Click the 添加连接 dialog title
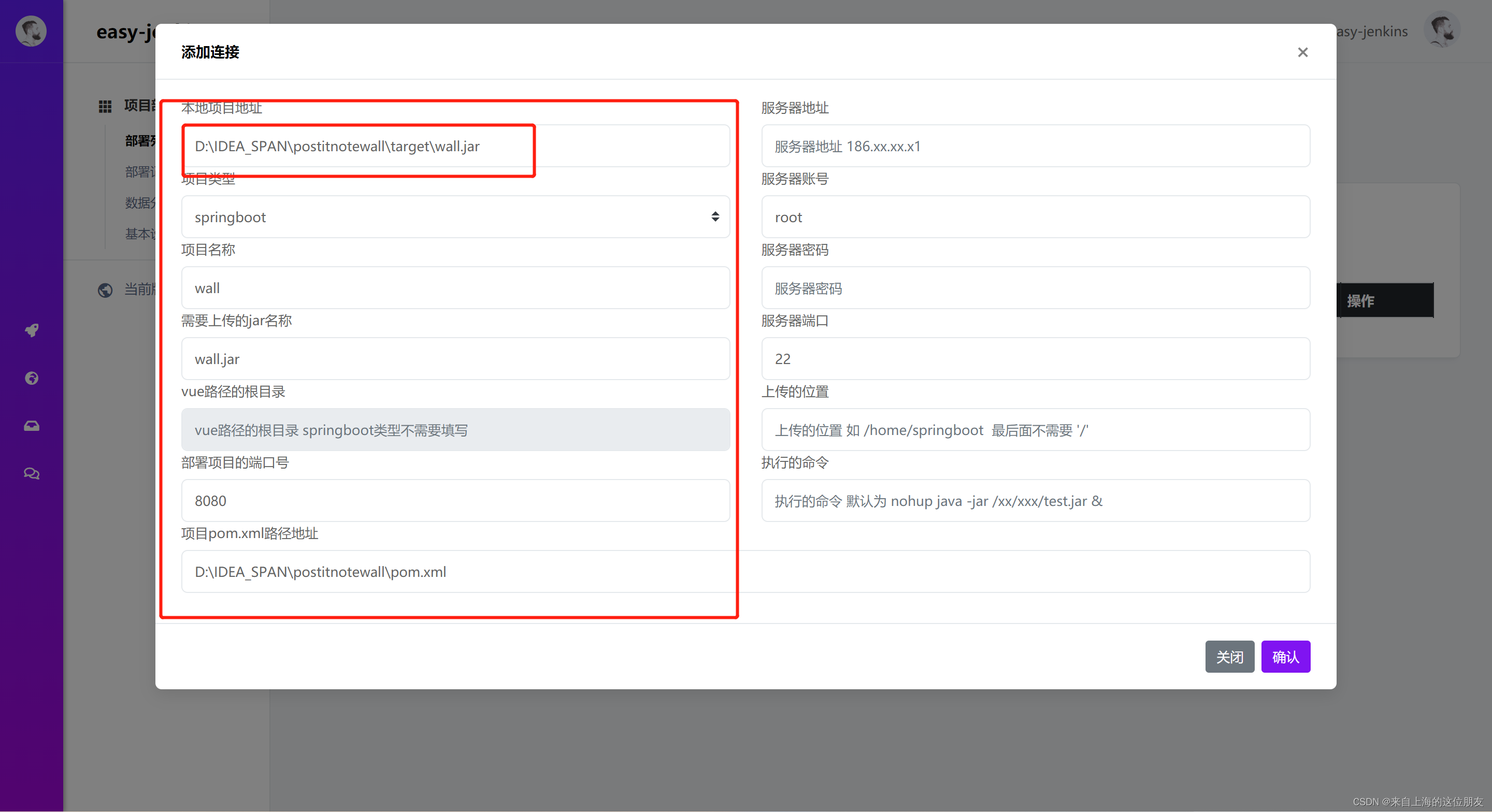Image resolution: width=1492 pixels, height=812 pixels. pos(210,52)
